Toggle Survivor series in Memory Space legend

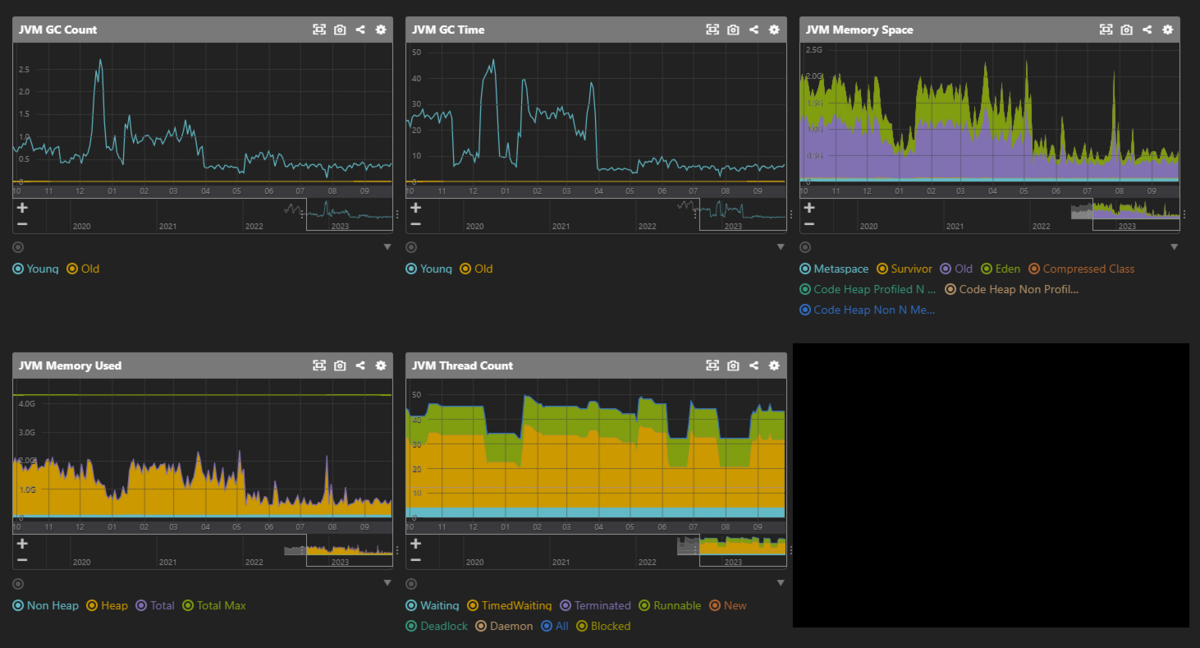pyautogui.click(x=904, y=269)
